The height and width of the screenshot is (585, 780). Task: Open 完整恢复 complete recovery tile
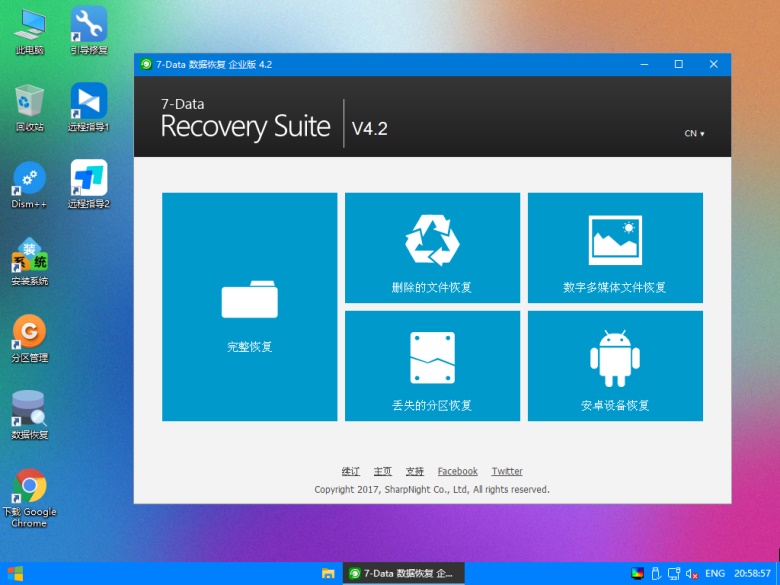click(x=249, y=307)
